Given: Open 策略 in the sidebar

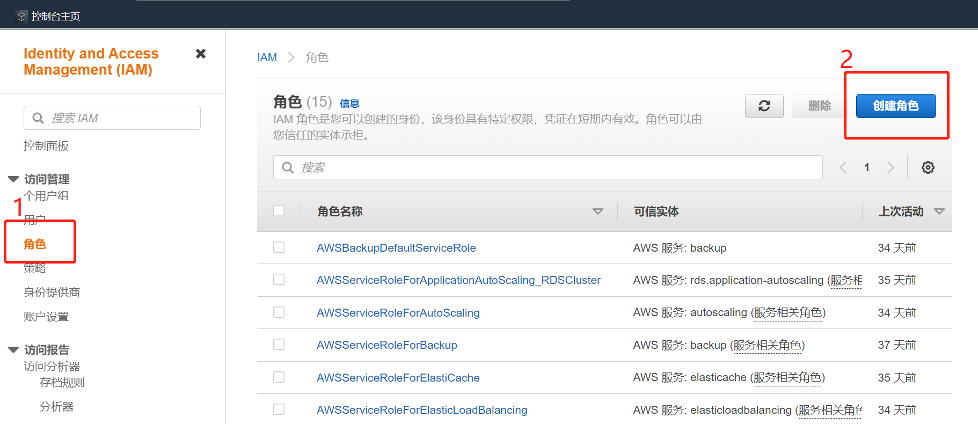Looking at the screenshot, I should 35,268.
